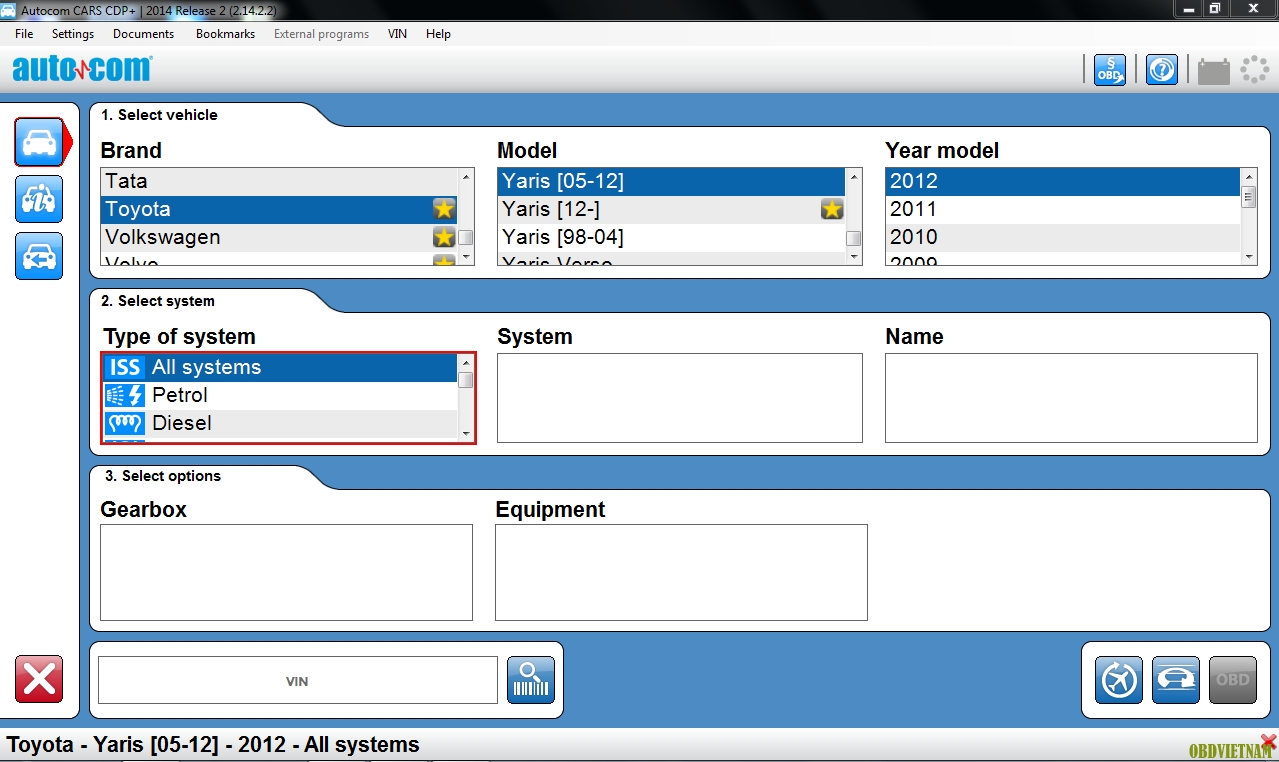Screen dimensions: 1279x762
Task: Check the battery voltage icon
Action: point(1213,70)
